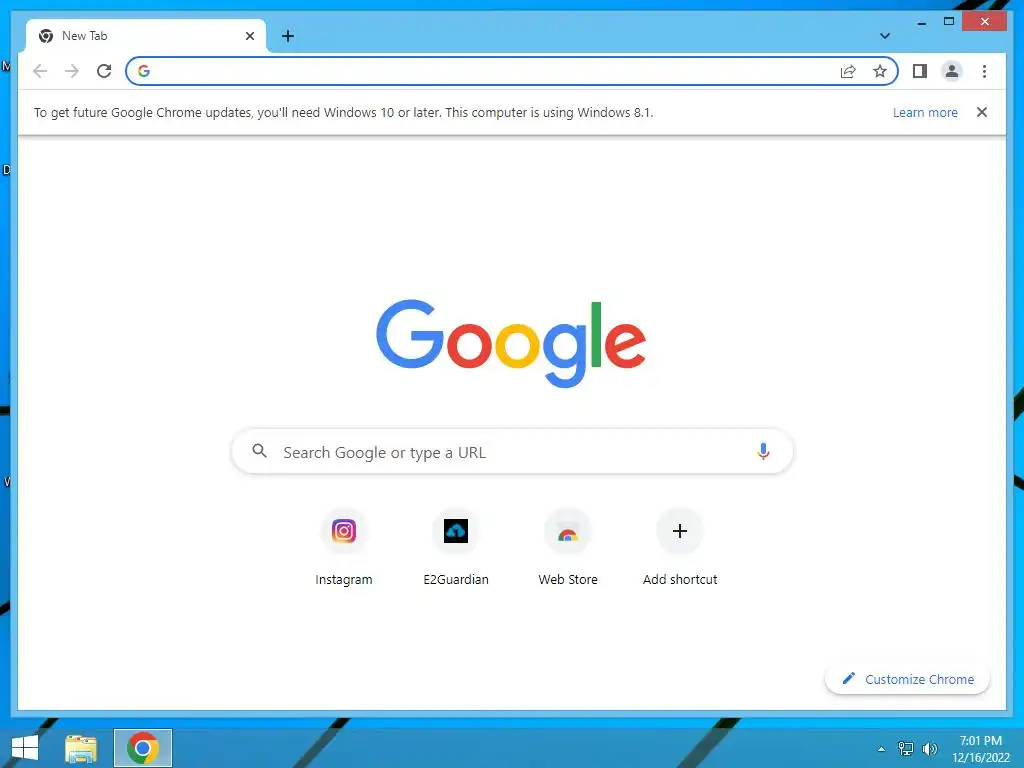Select the New Tab tab
This screenshot has width=1024, height=768.
146,36
